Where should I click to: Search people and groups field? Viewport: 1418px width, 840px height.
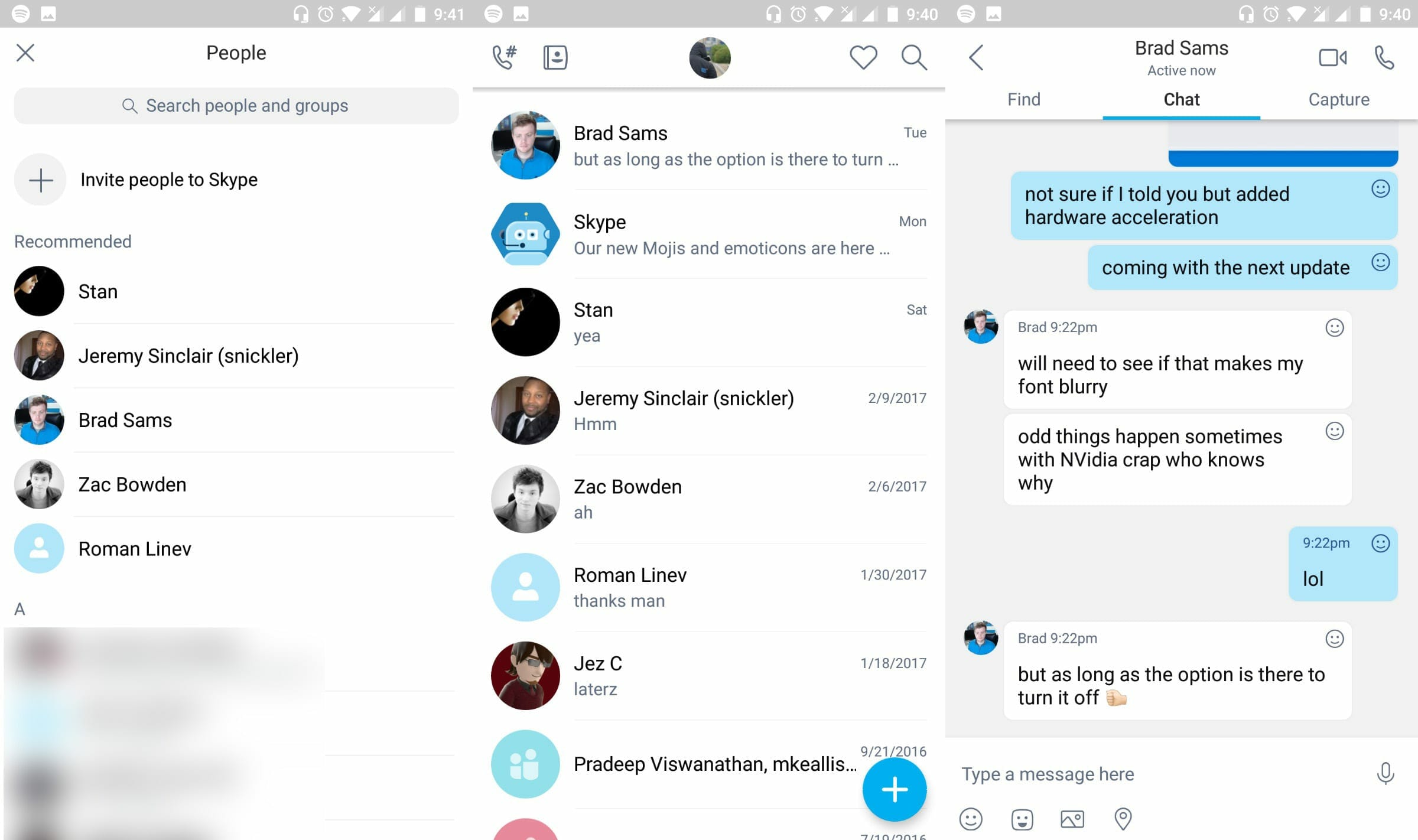point(235,105)
